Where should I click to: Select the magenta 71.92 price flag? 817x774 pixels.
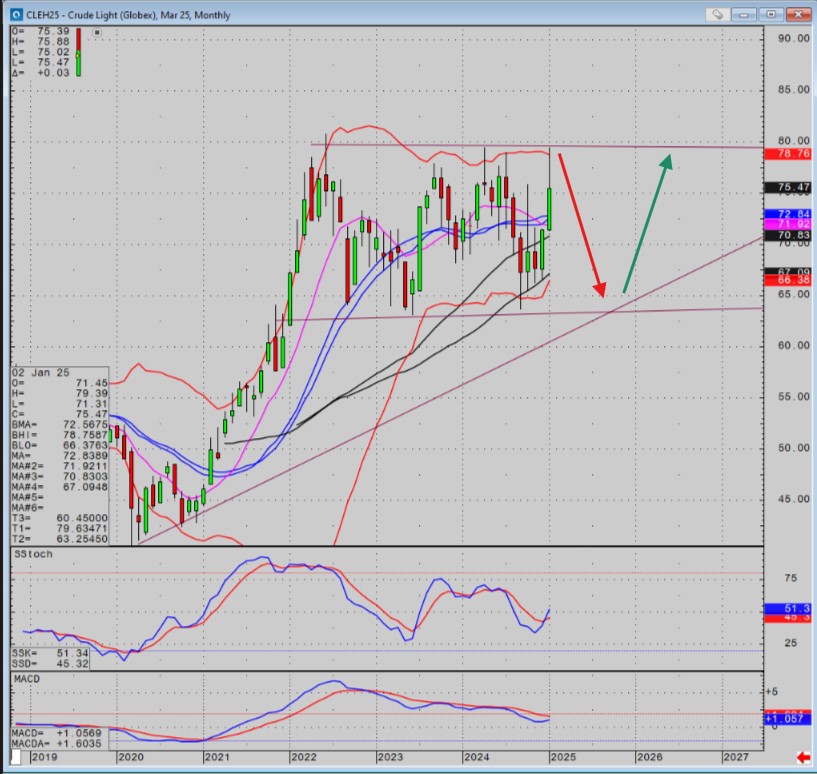click(x=788, y=224)
